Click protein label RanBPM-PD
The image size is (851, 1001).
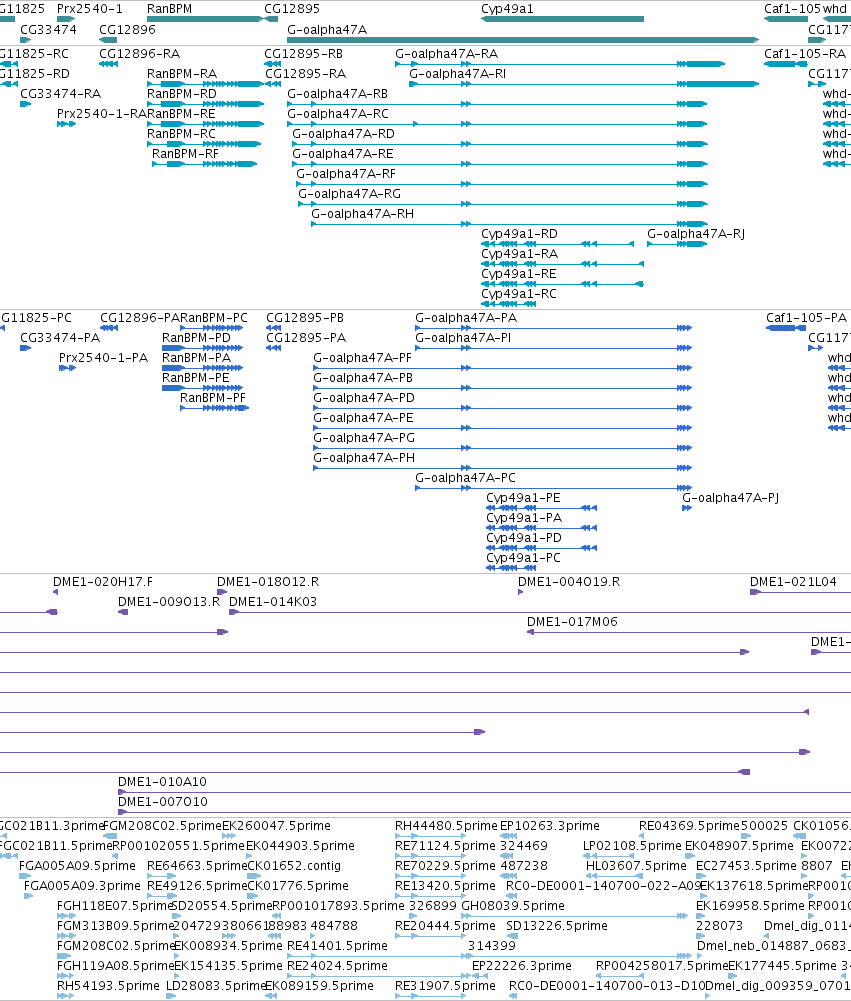point(196,338)
